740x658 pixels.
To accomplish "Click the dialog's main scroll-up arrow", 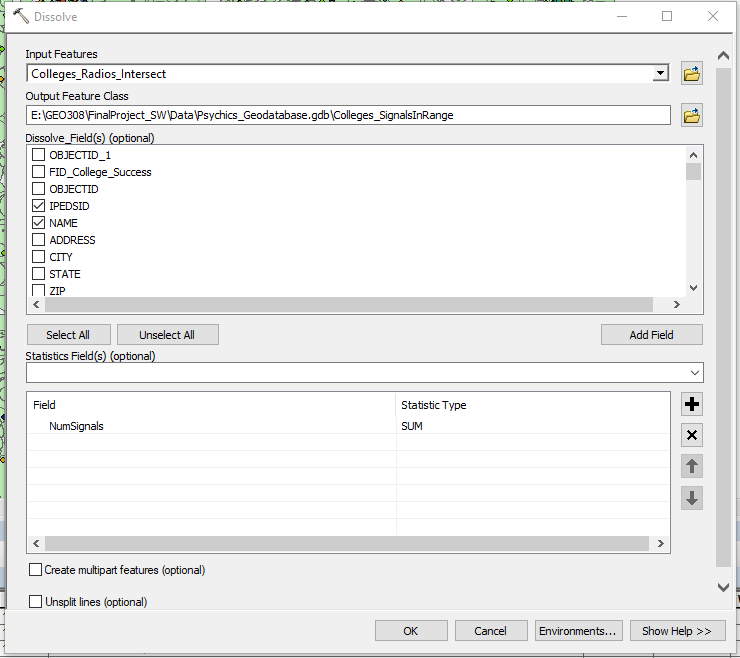I will pyautogui.click(x=723, y=56).
